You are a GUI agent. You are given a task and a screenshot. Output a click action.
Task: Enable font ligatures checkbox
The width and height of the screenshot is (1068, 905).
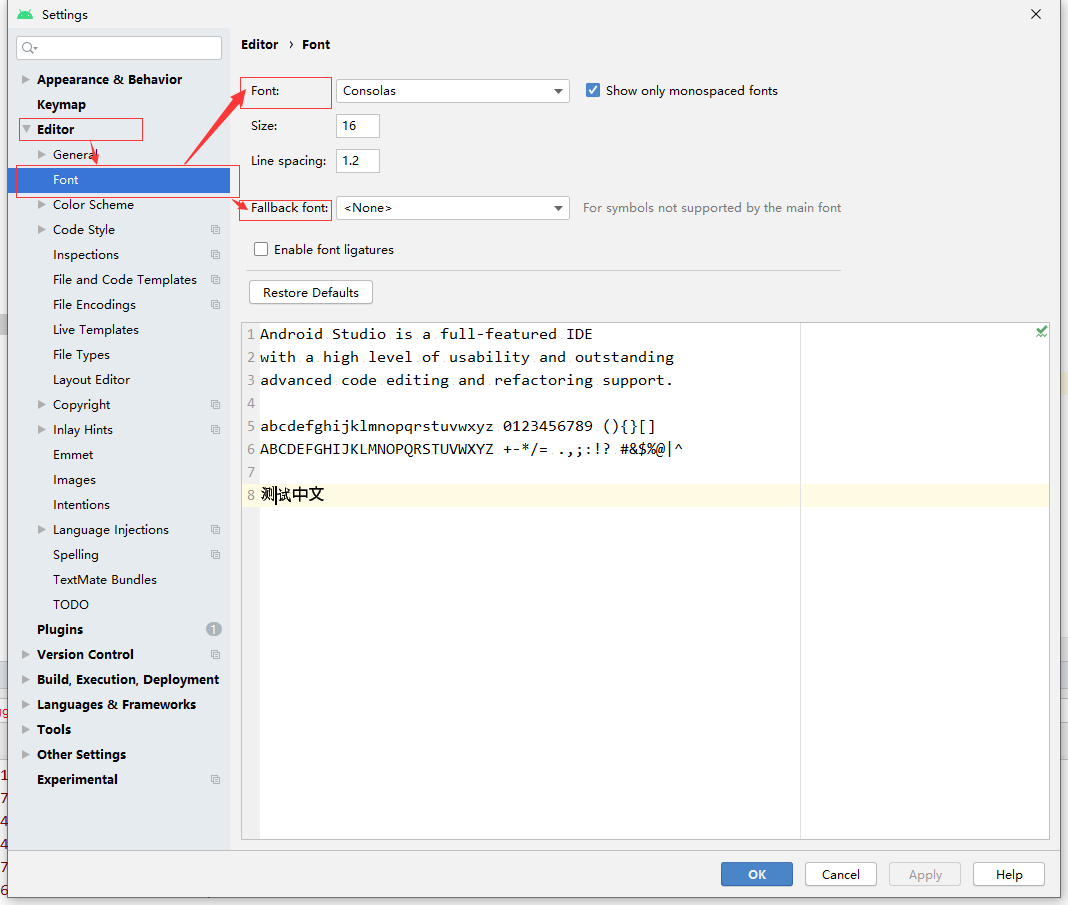[261, 249]
